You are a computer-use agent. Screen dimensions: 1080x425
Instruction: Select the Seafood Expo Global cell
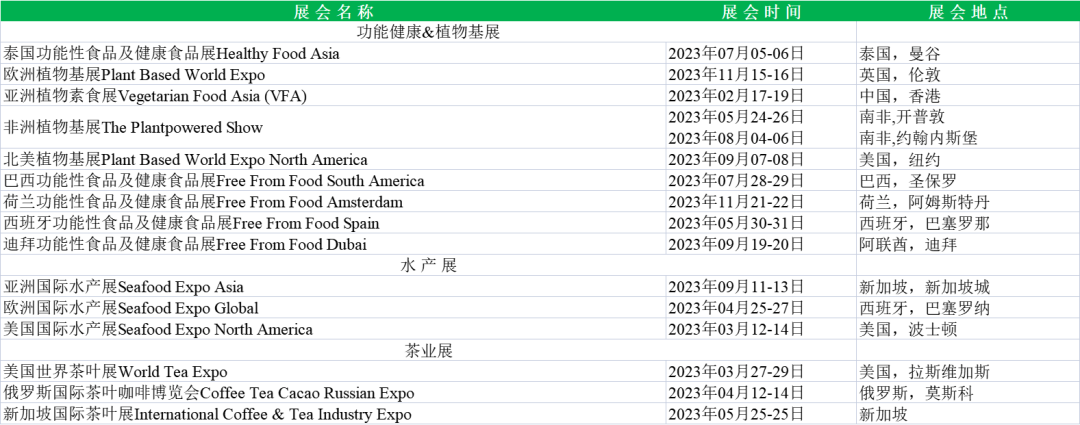click(x=333, y=309)
